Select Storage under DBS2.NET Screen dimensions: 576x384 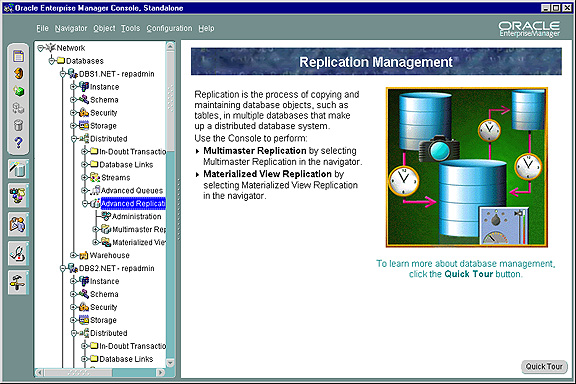click(x=103, y=320)
